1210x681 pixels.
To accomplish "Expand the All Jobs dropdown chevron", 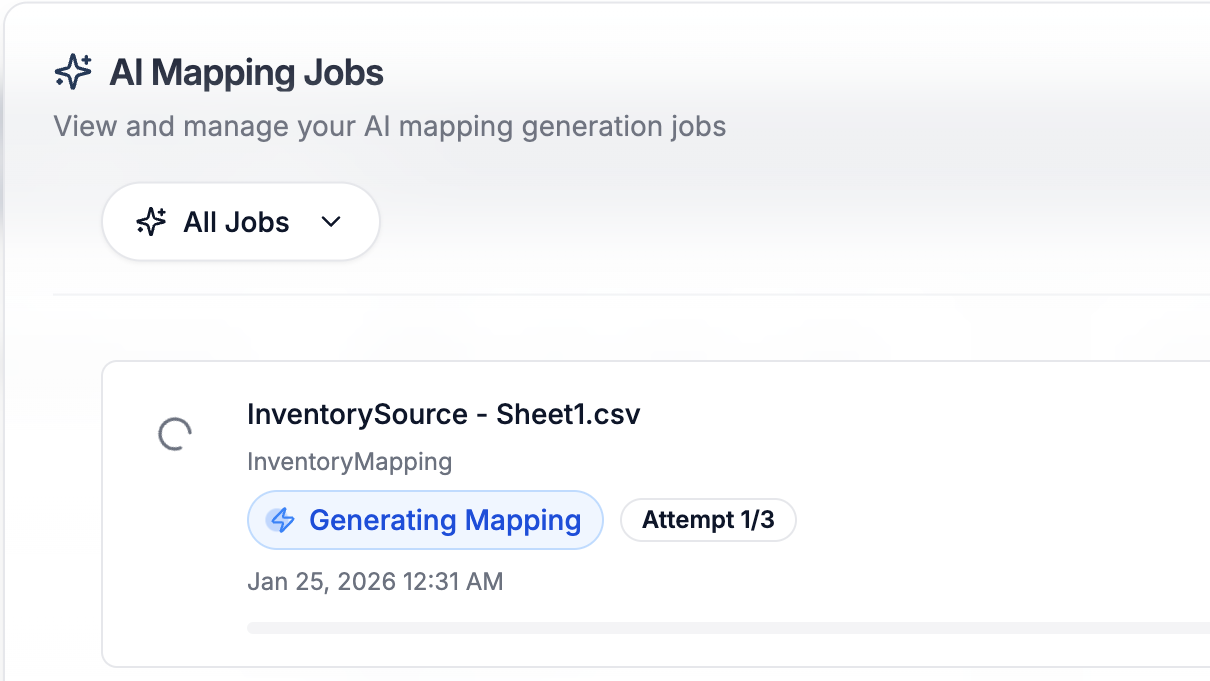I will point(331,222).
